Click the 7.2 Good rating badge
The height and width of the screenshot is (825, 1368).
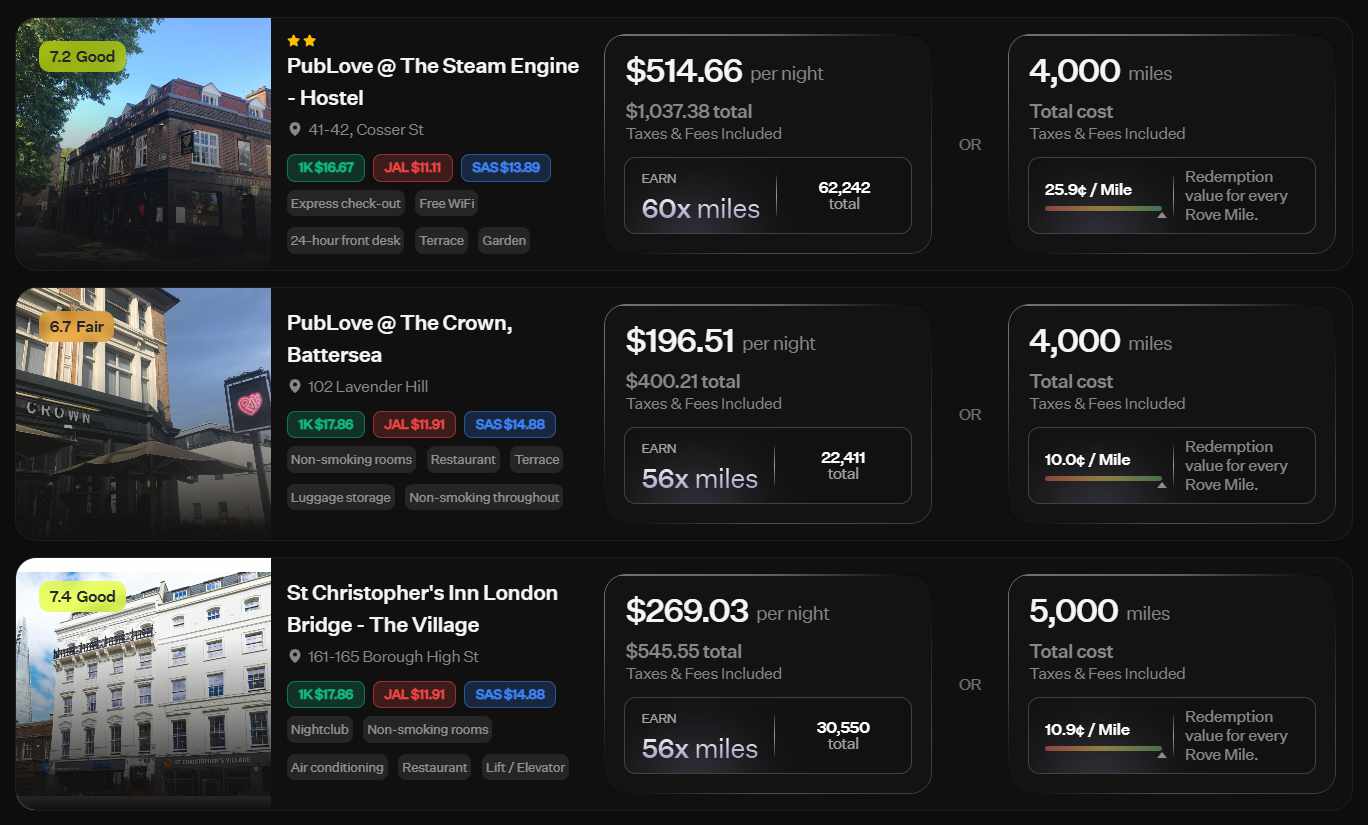82,57
